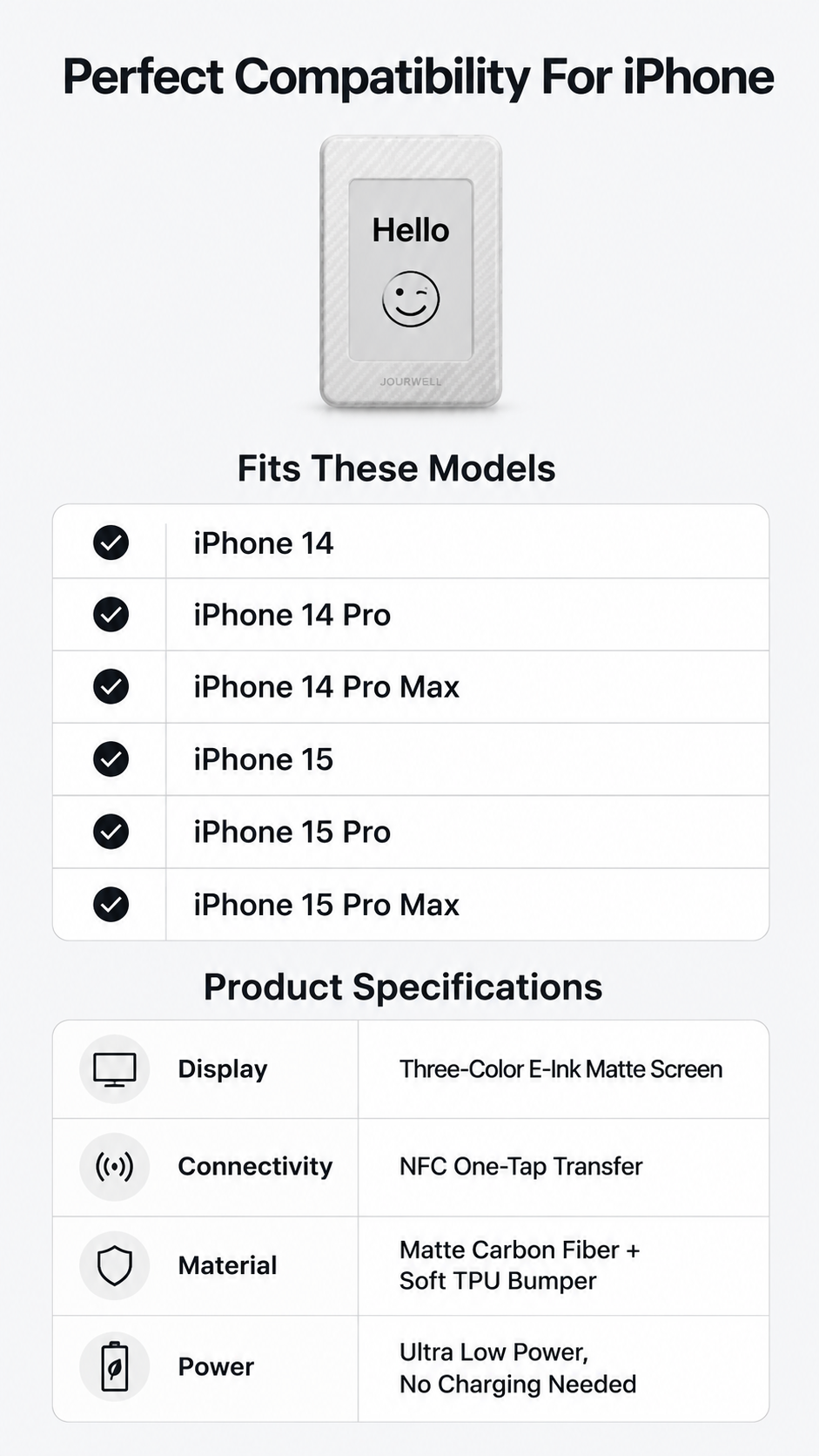Click the Display monitor icon

point(115,1069)
